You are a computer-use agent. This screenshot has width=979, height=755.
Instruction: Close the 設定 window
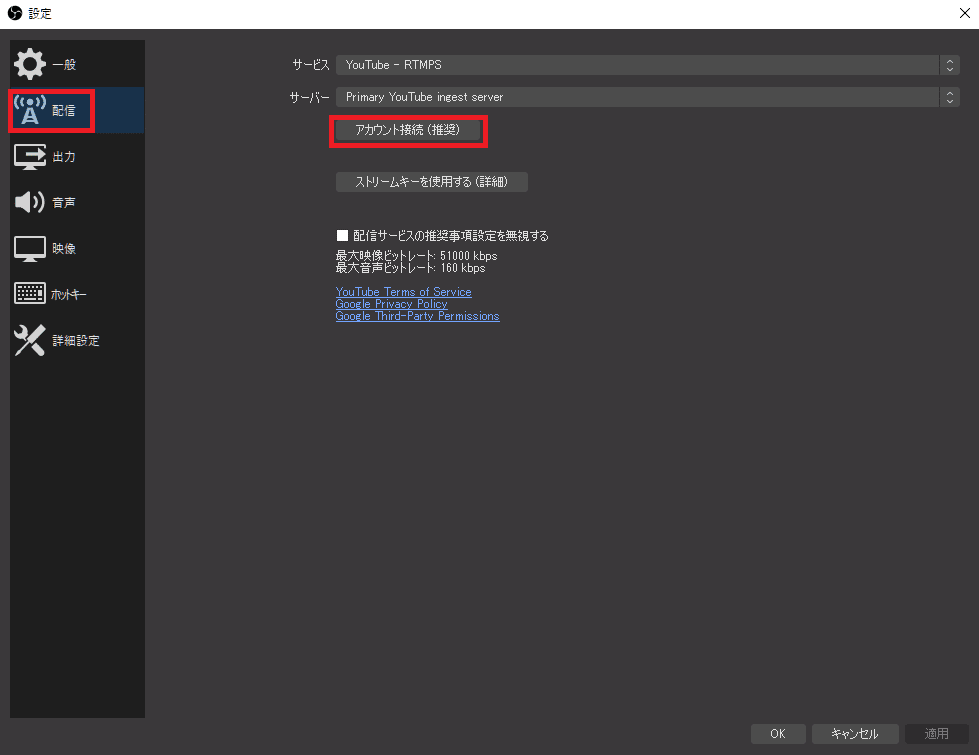(x=965, y=13)
